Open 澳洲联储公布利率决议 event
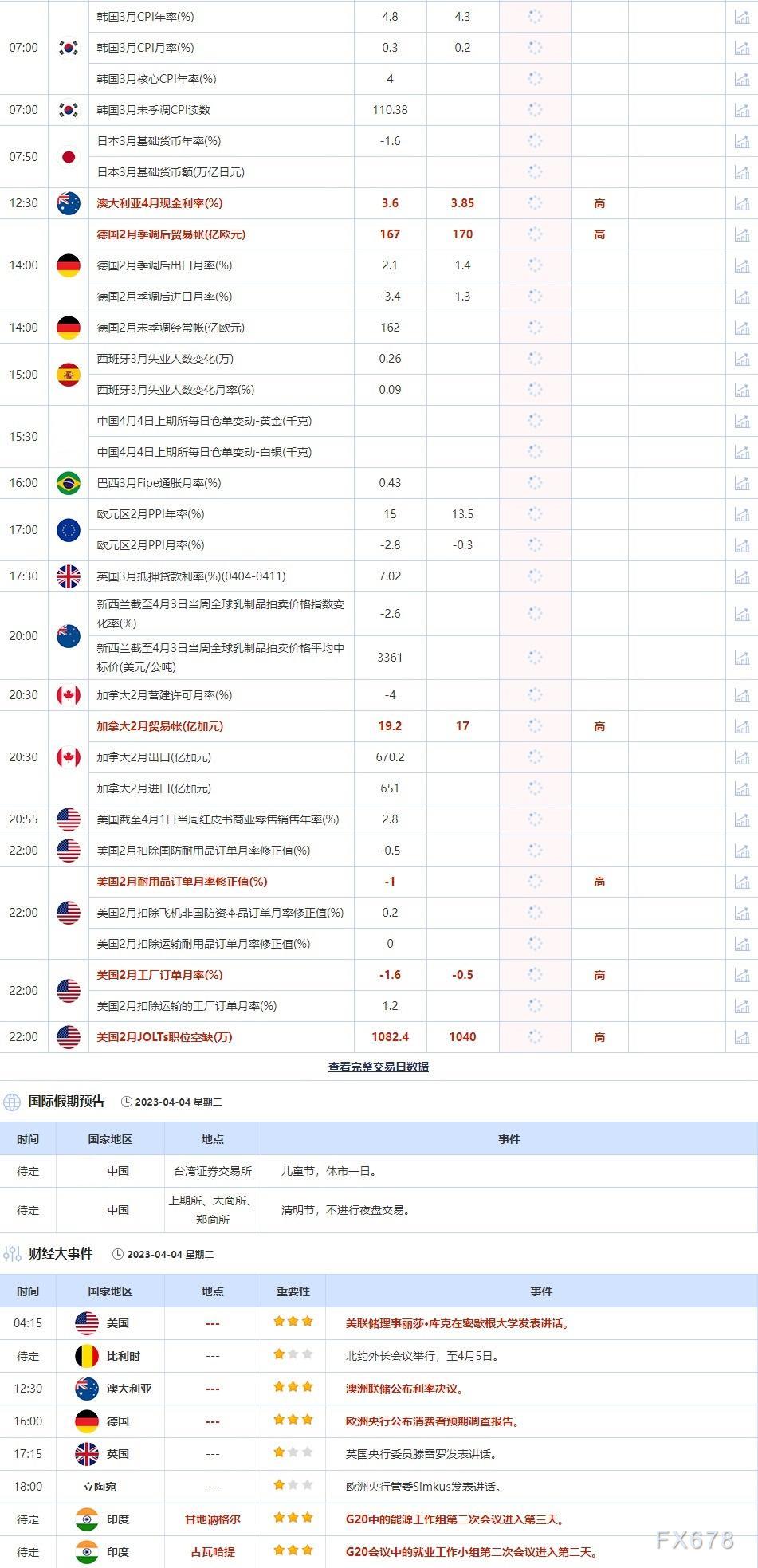Image resolution: width=758 pixels, height=1568 pixels. coord(405,1389)
